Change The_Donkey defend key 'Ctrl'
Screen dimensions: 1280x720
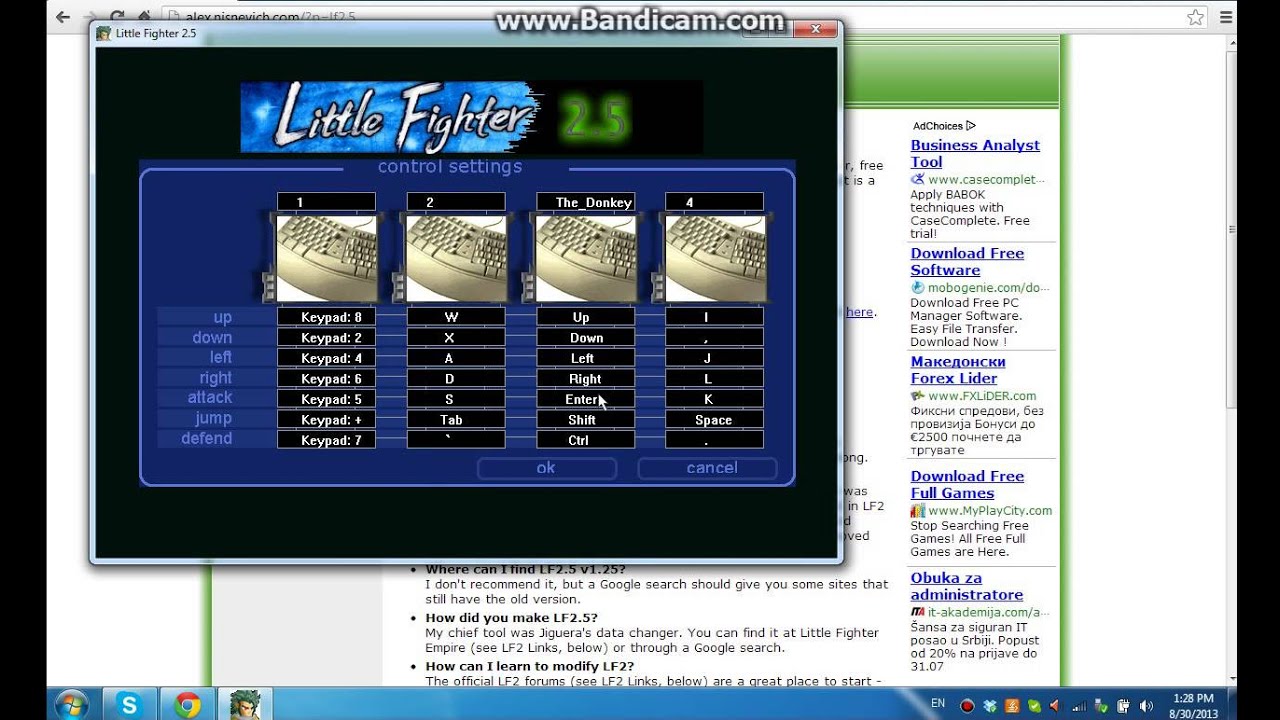click(586, 440)
